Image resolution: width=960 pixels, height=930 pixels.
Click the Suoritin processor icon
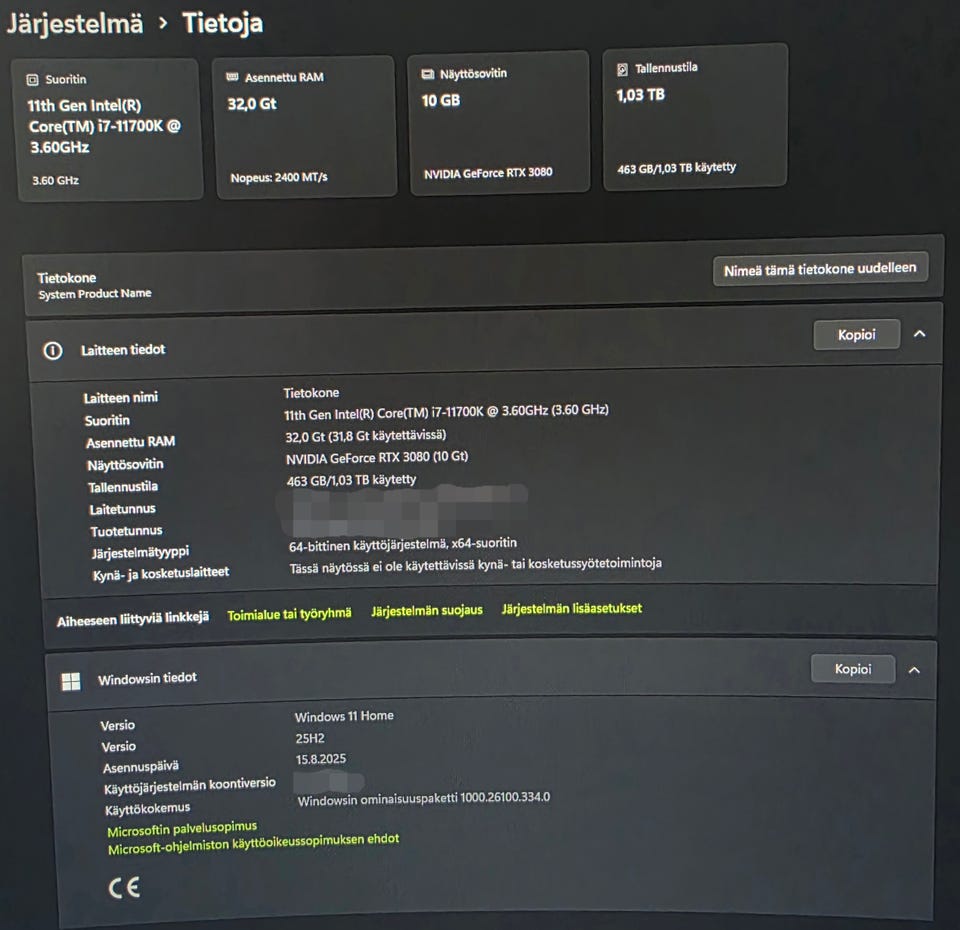(32, 80)
